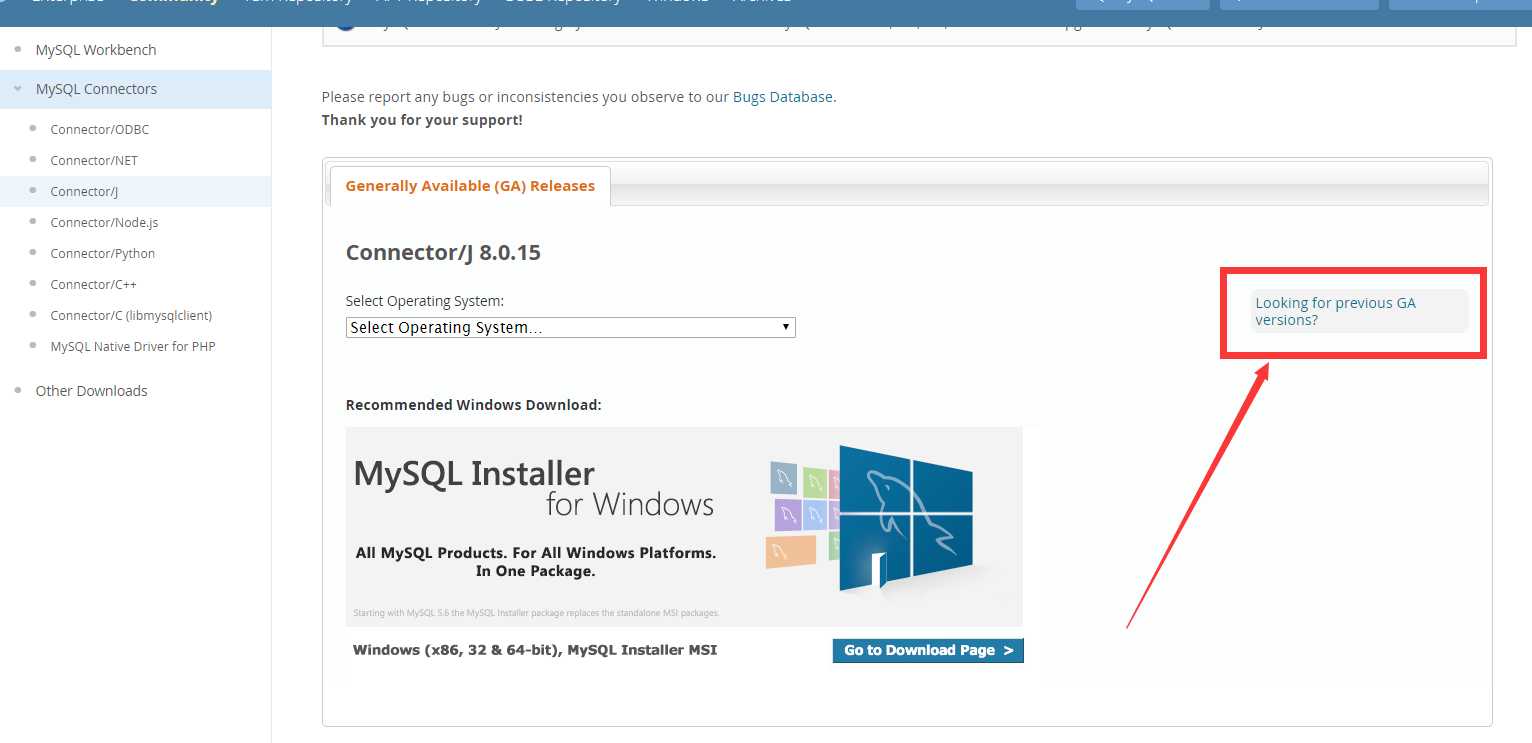The height and width of the screenshot is (743, 1532).
Task: Follow the Bugs Database link
Action: pyautogui.click(x=783, y=97)
